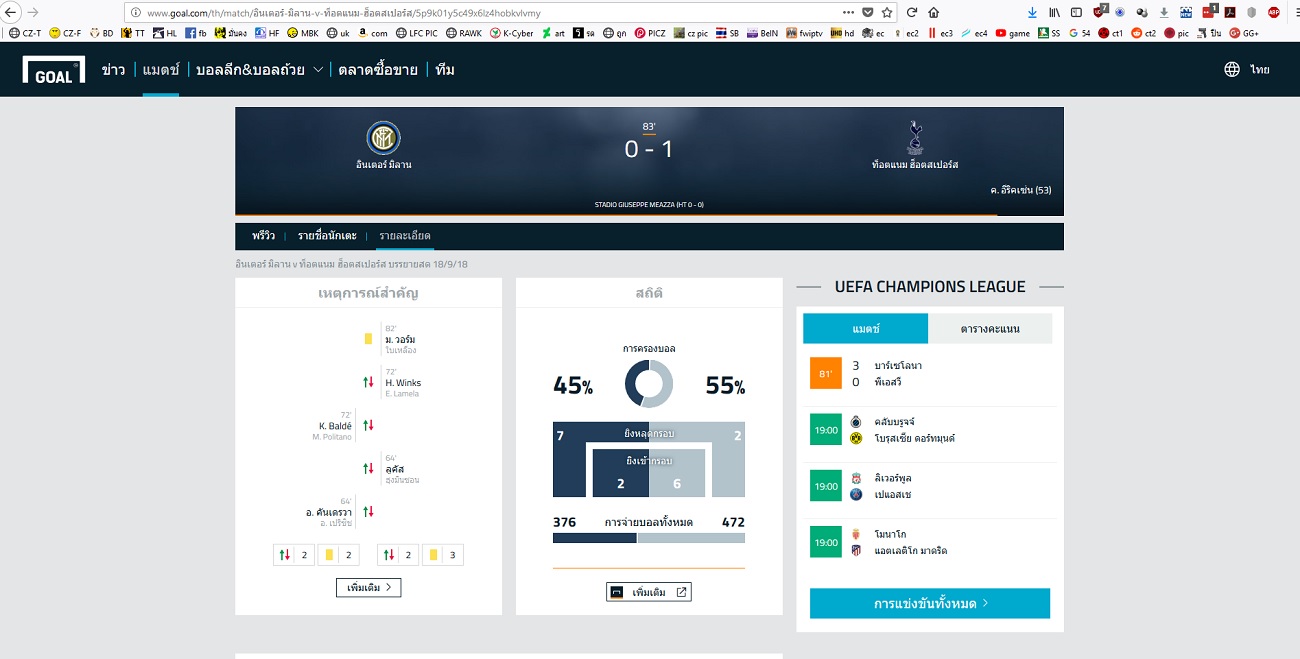
Task: Click the Inter Milan club crest
Action: coord(383,137)
